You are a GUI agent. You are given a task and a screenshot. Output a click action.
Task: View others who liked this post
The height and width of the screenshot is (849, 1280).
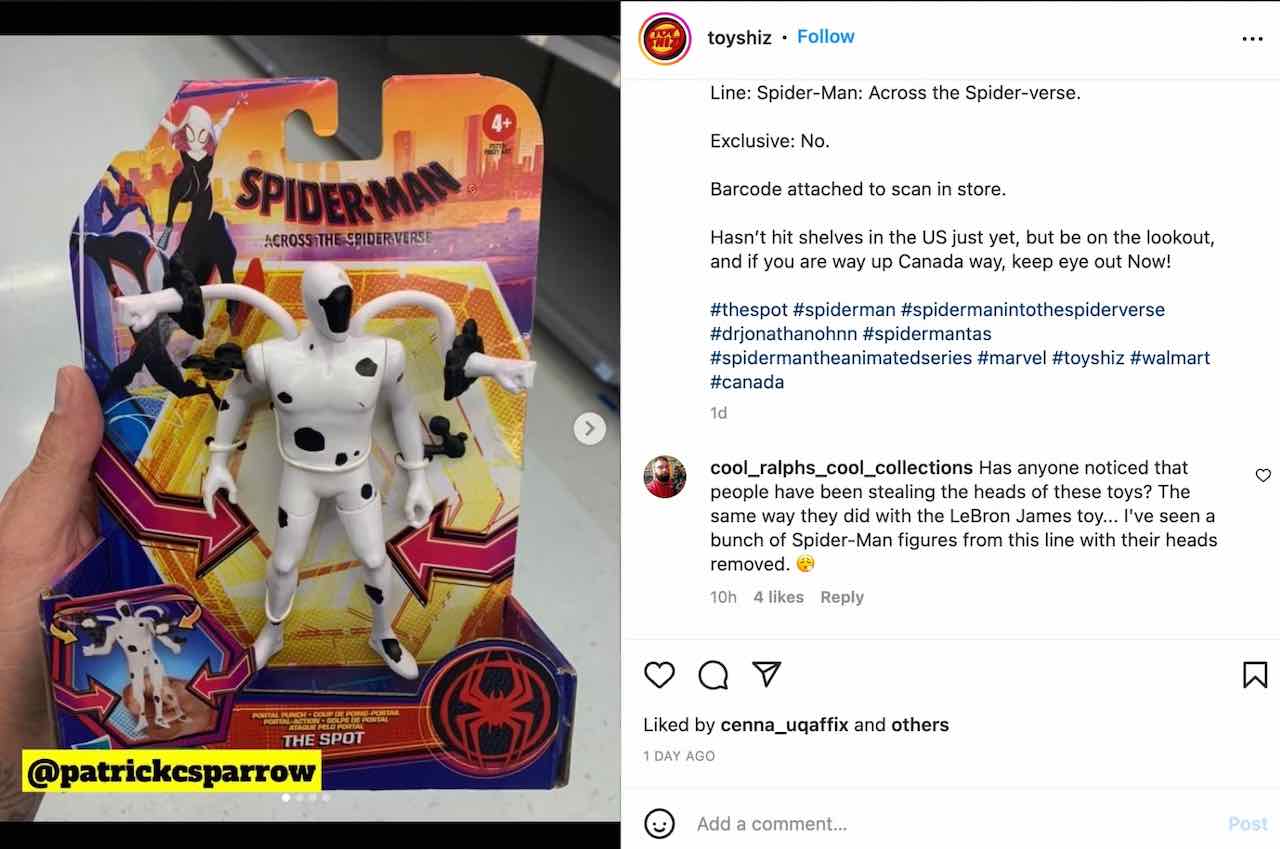pyautogui.click(x=920, y=725)
